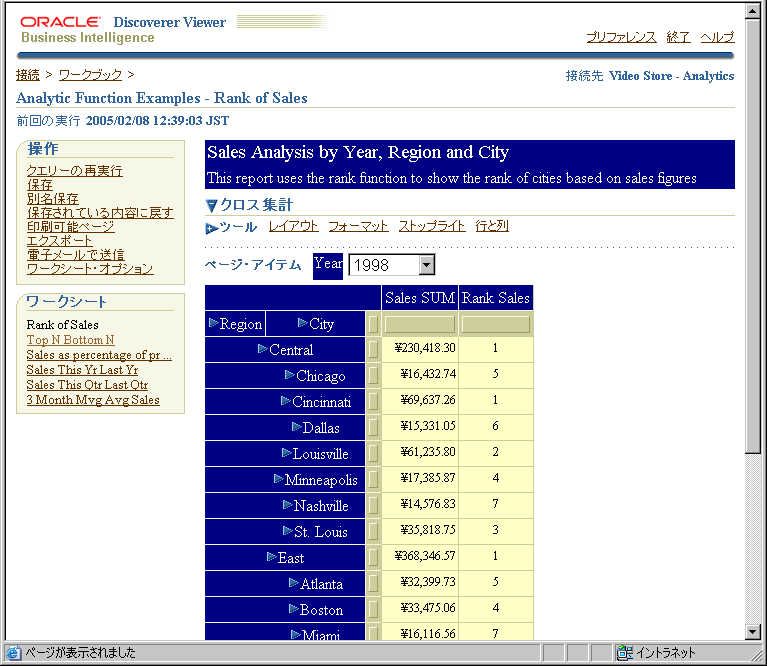Click the Internet Explorer page icon in status bar
The width and height of the screenshot is (767, 666).
[x=13, y=652]
